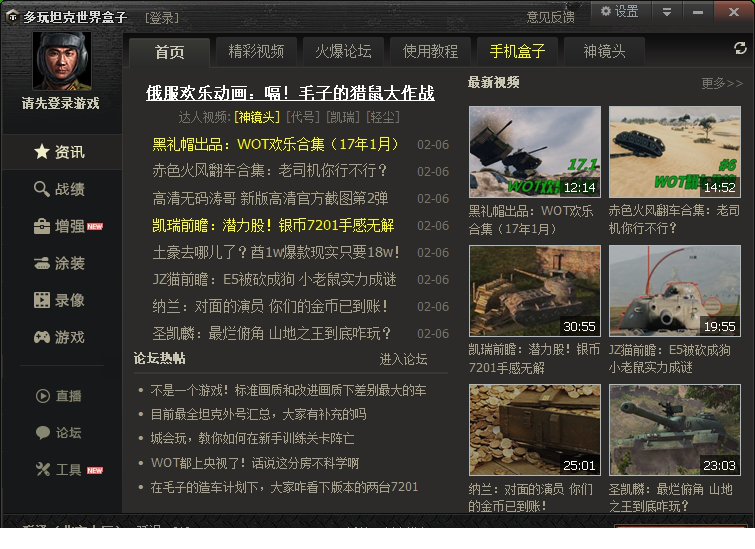Click video caption 黑礼帽出品：WOT欢乐合集
Viewport: 755px width, 549px height.
coord(531,220)
